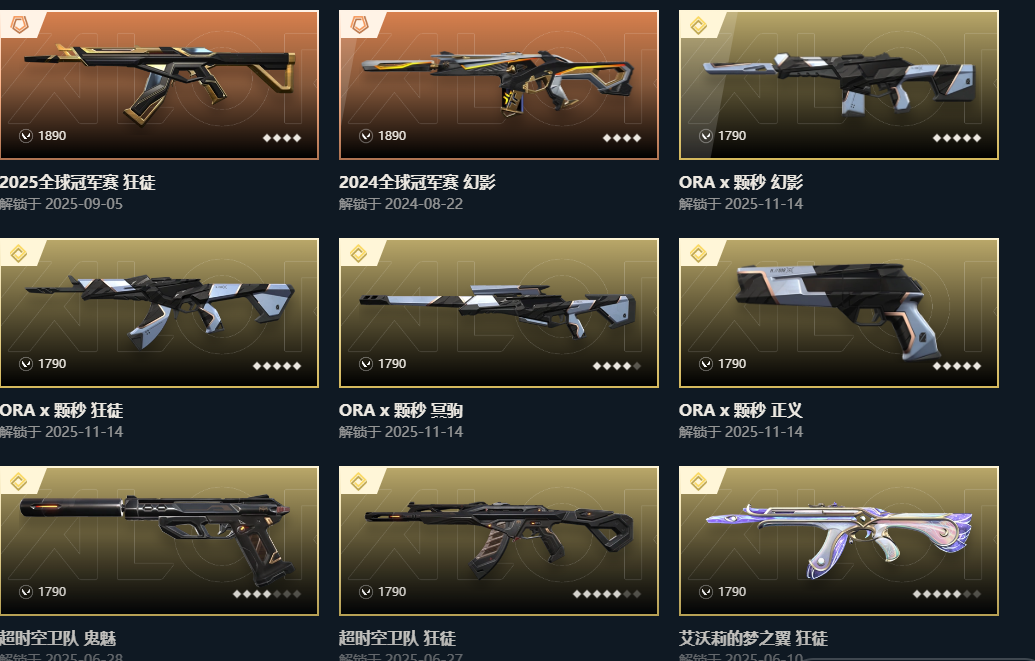Click the 超时空卫队 狂徒 title text
This screenshot has width=1035, height=661.
click(397, 638)
